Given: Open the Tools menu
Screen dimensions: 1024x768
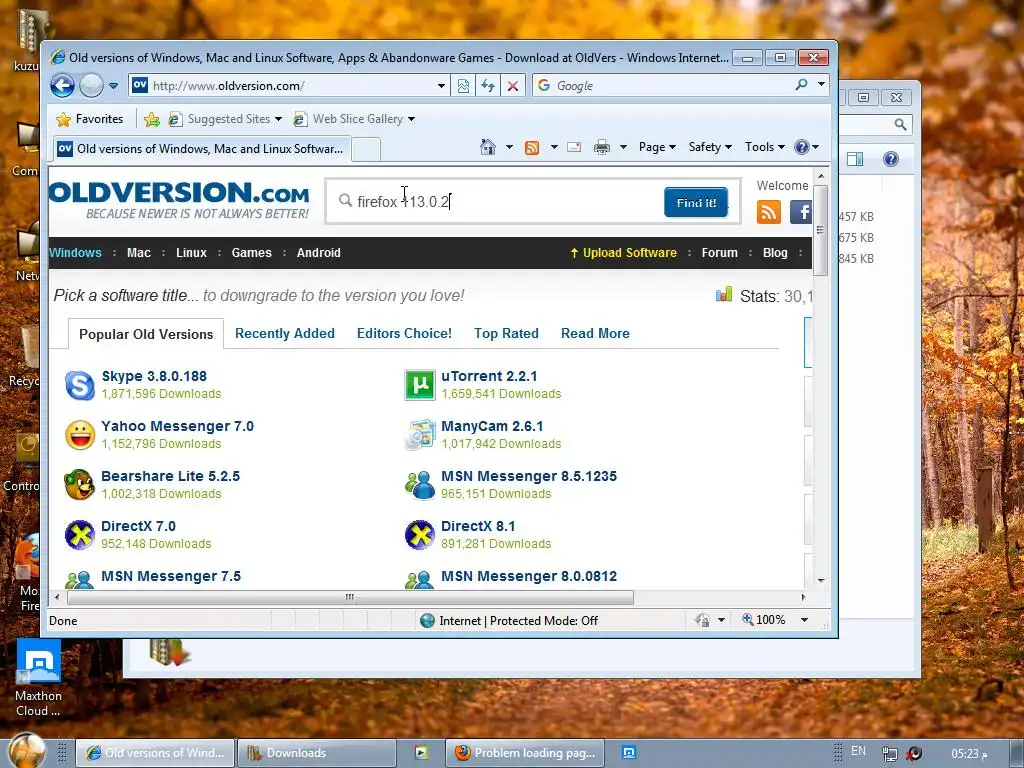Looking at the screenshot, I should point(765,147).
